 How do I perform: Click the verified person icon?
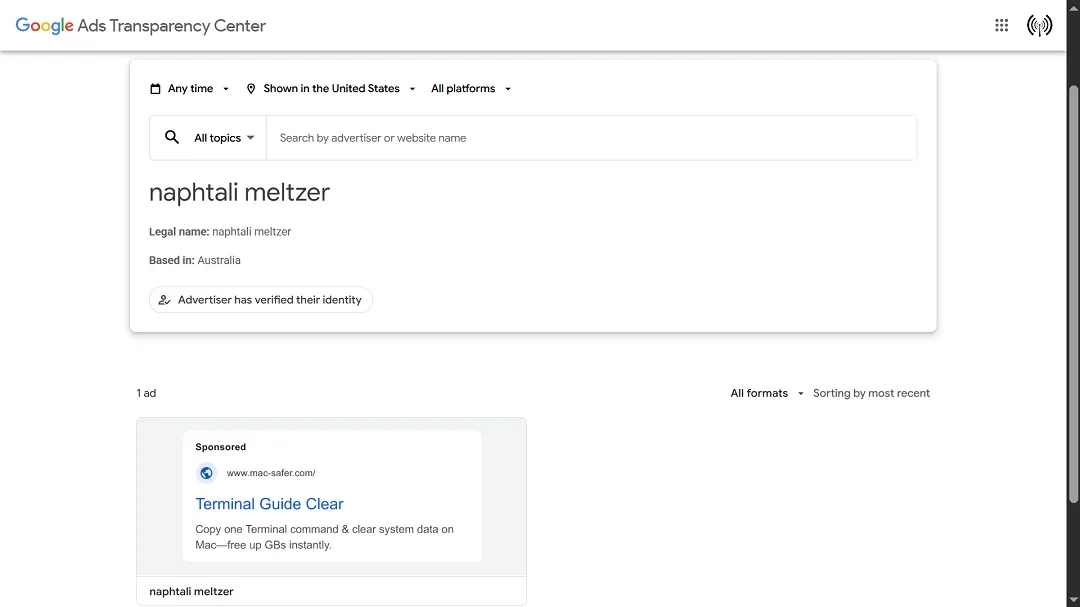pos(164,300)
